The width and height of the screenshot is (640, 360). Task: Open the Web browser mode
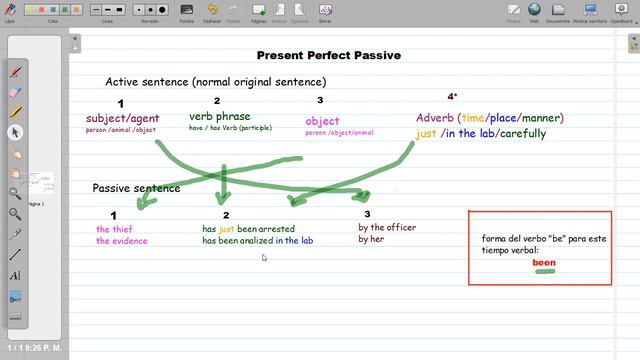click(x=534, y=12)
